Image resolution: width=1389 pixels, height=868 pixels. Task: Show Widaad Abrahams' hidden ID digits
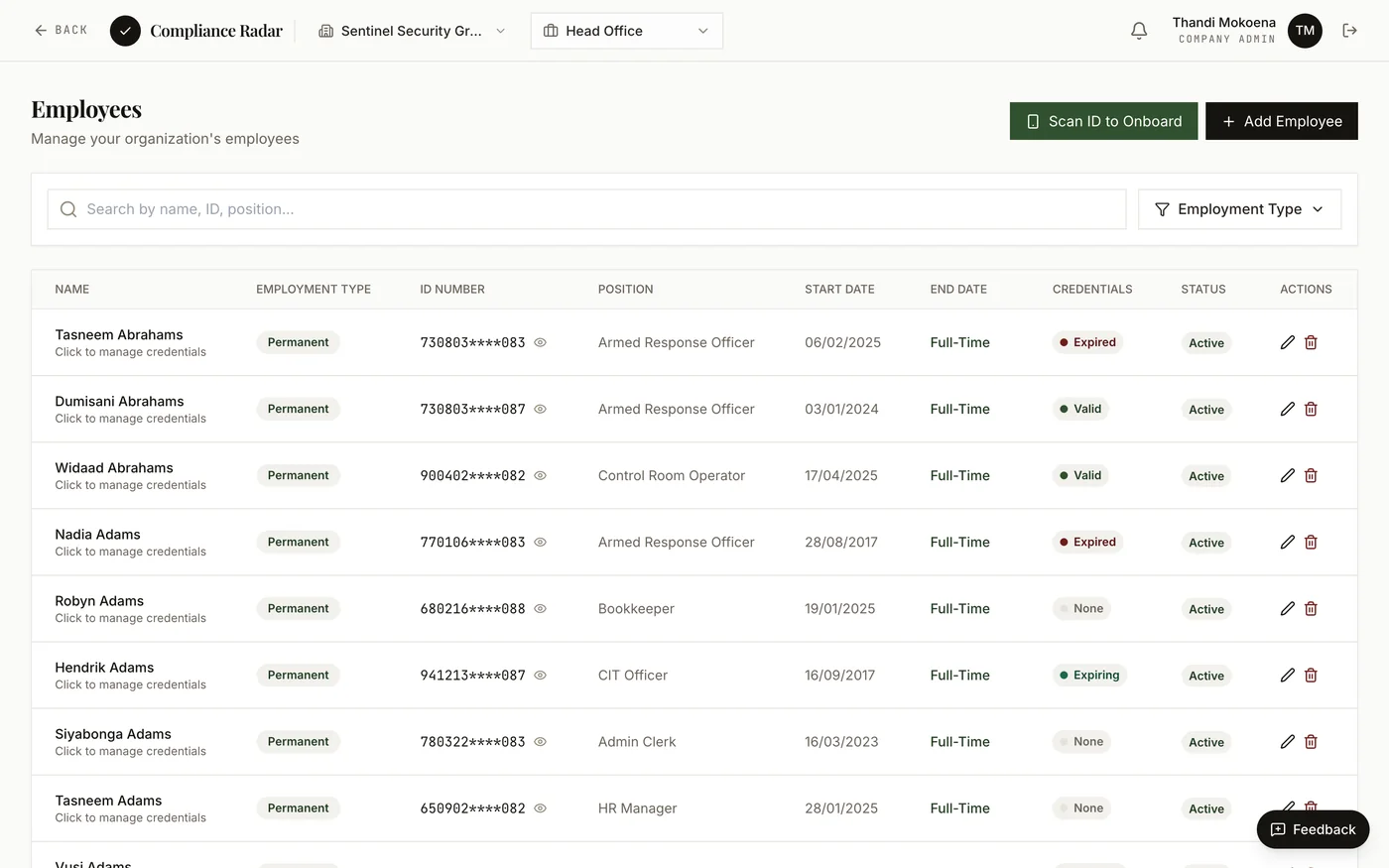(541, 475)
